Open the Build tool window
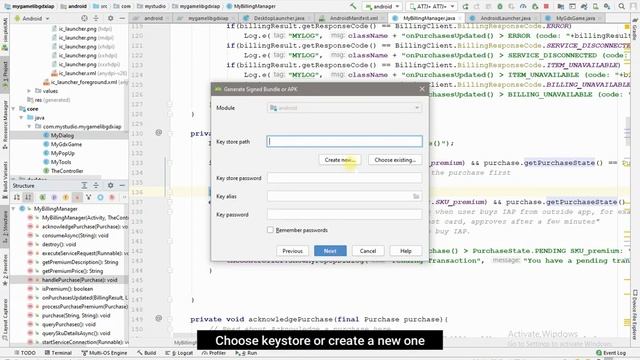 pos(147,353)
